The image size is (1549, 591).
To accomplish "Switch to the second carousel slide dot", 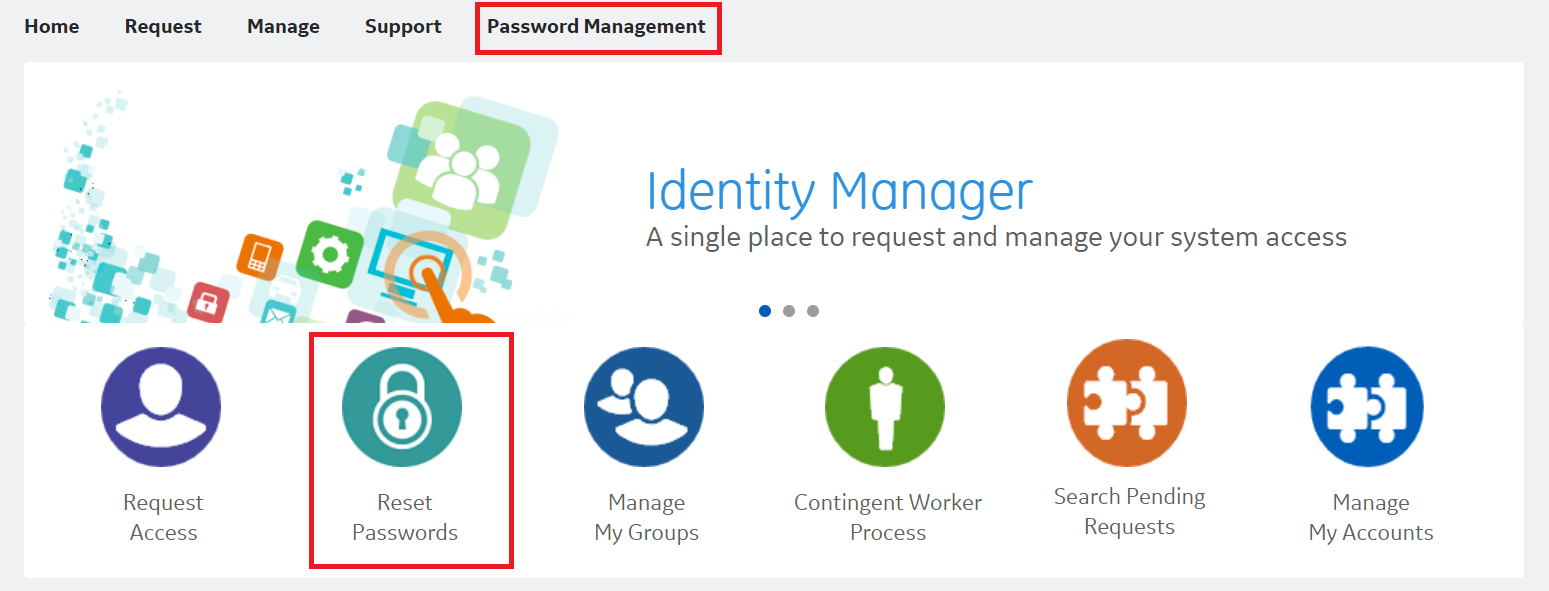I will point(789,311).
